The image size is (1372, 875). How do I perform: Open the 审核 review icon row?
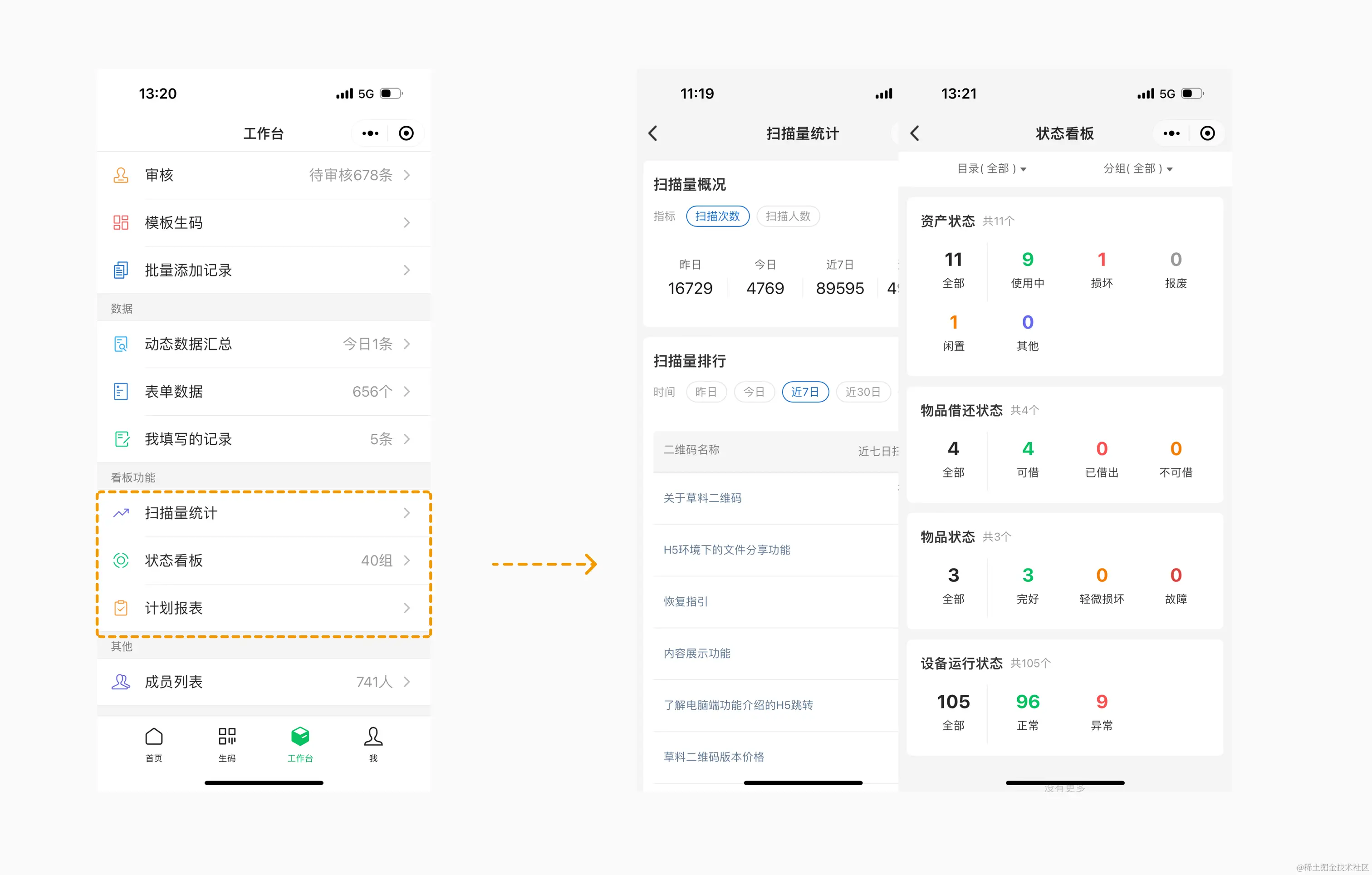coord(121,175)
